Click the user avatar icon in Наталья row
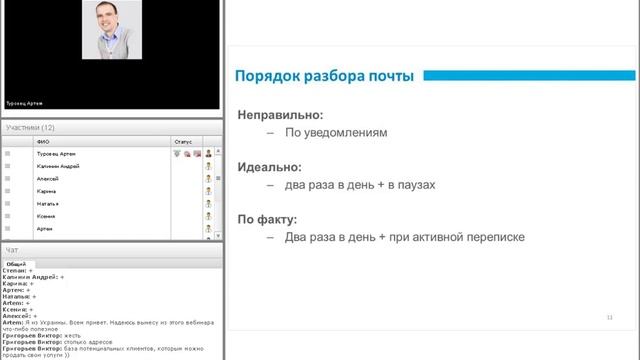Viewport: 640px width, 360px height. pos(209,204)
